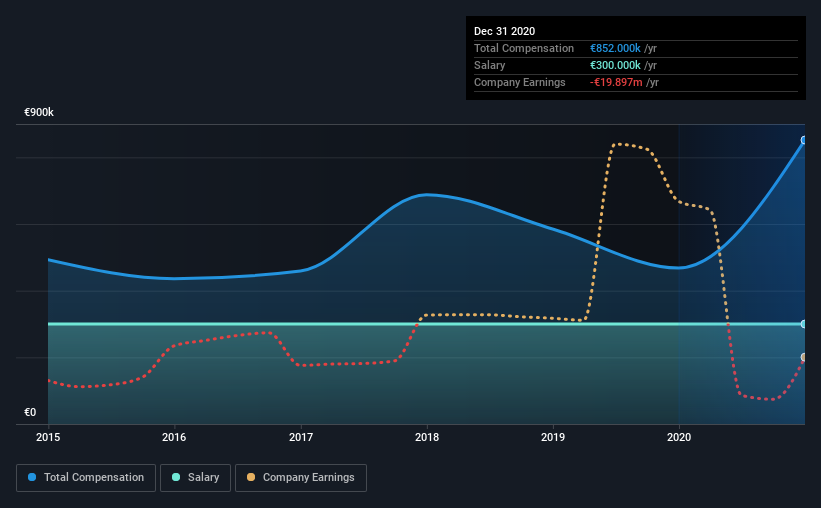Select the Total Compensation endpoint marker for 2020
821x508 pixels.
804,140
